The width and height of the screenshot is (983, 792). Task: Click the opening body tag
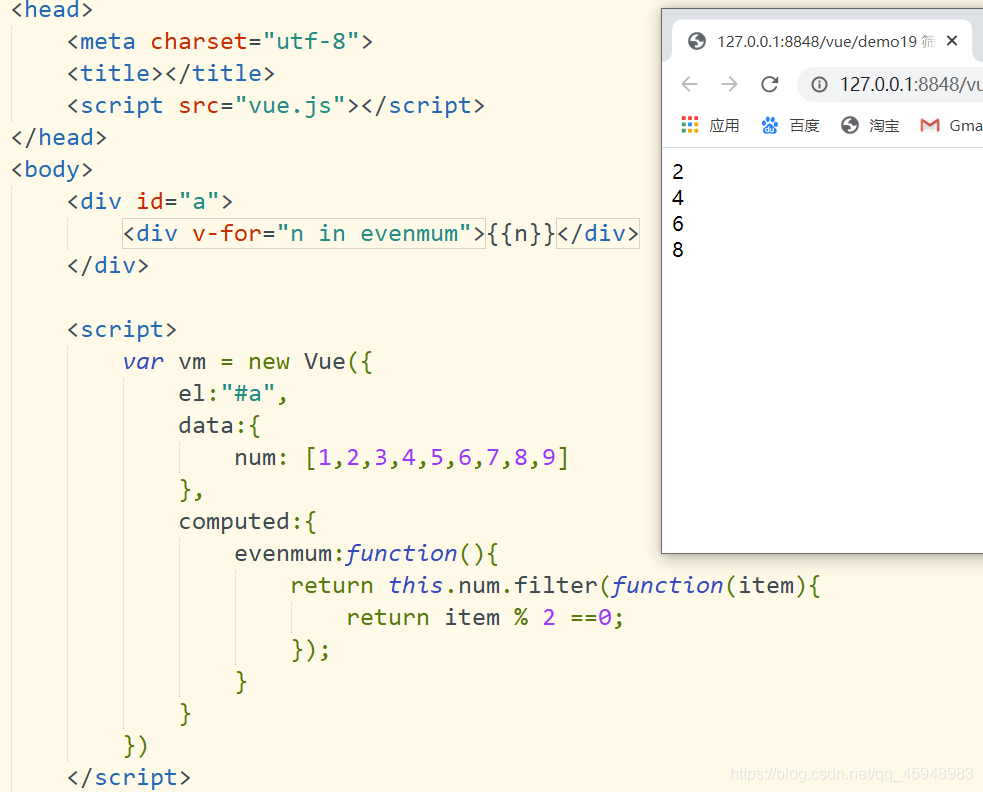[x=52, y=169]
